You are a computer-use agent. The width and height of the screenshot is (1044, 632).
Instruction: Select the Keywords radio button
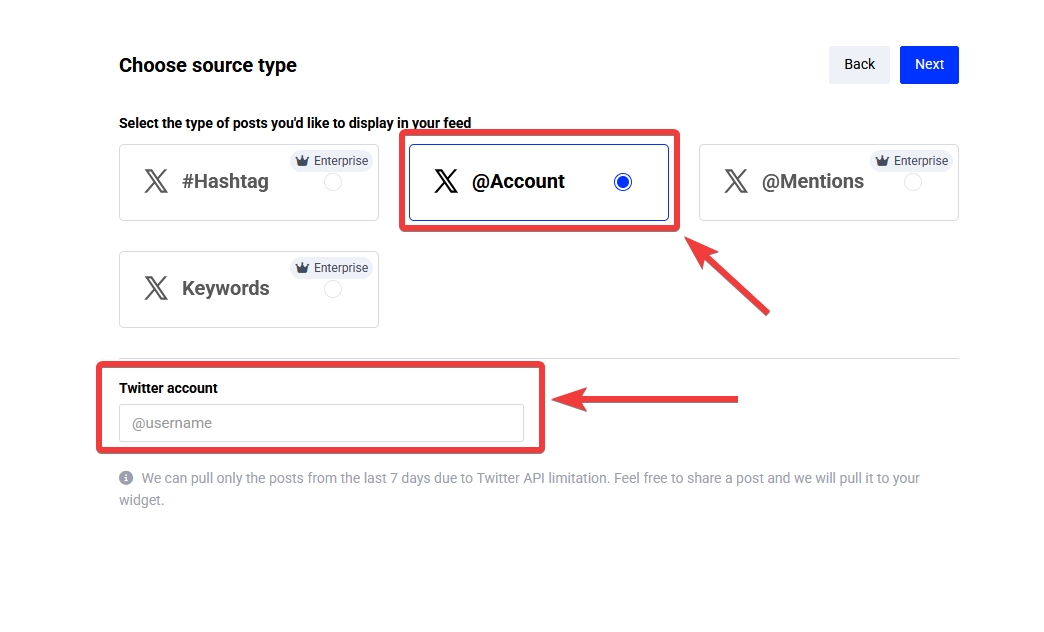tap(332, 290)
